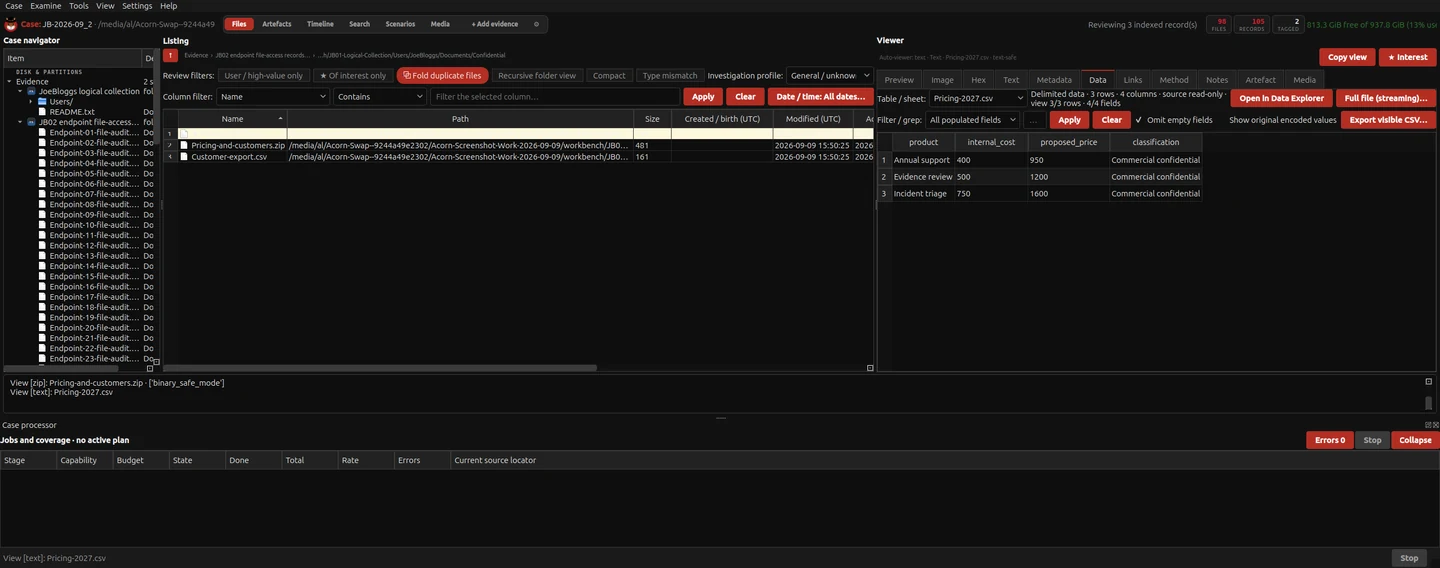Toggle the Type mismatch filter
This screenshot has height=568, width=1440.
click(x=670, y=75)
